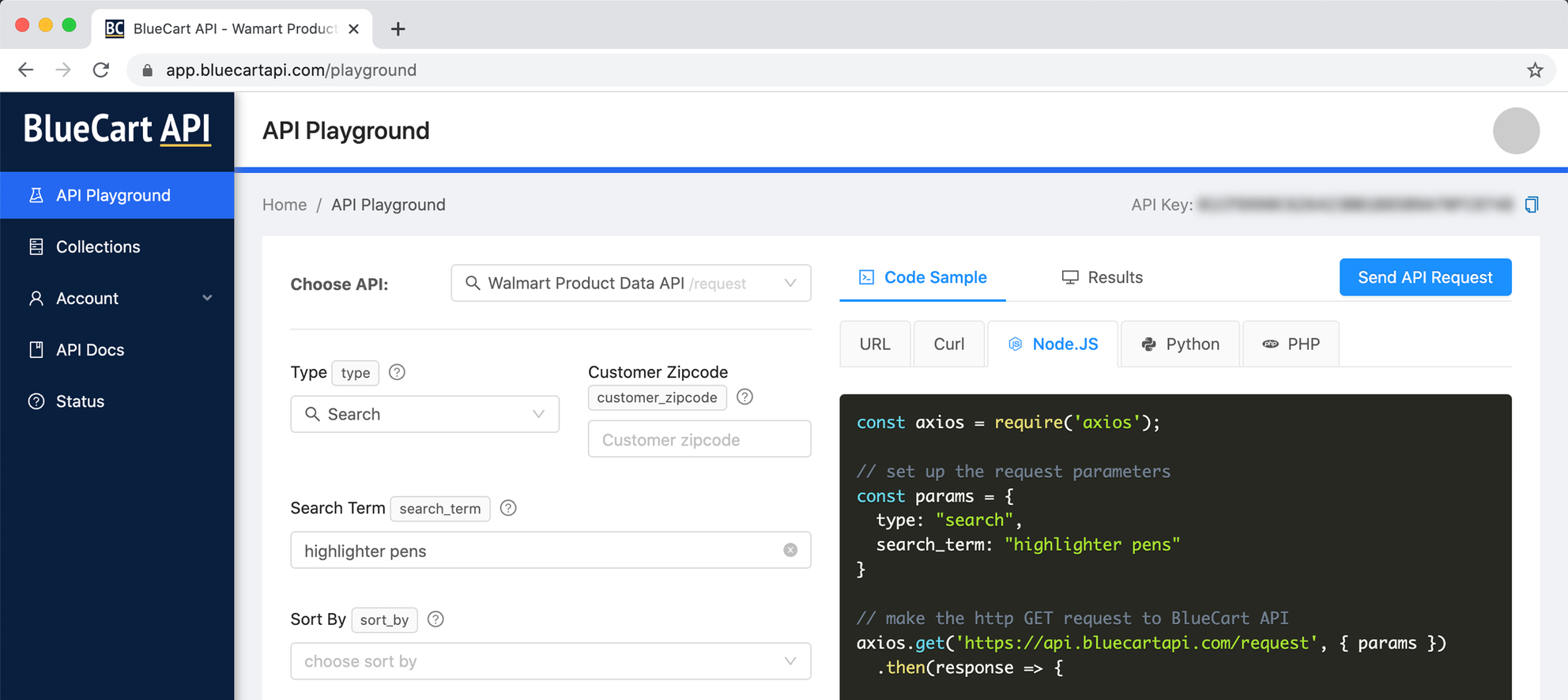Image resolution: width=1568 pixels, height=700 pixels.
Task: Open the user avatar profile circle
Action: 1515,130
